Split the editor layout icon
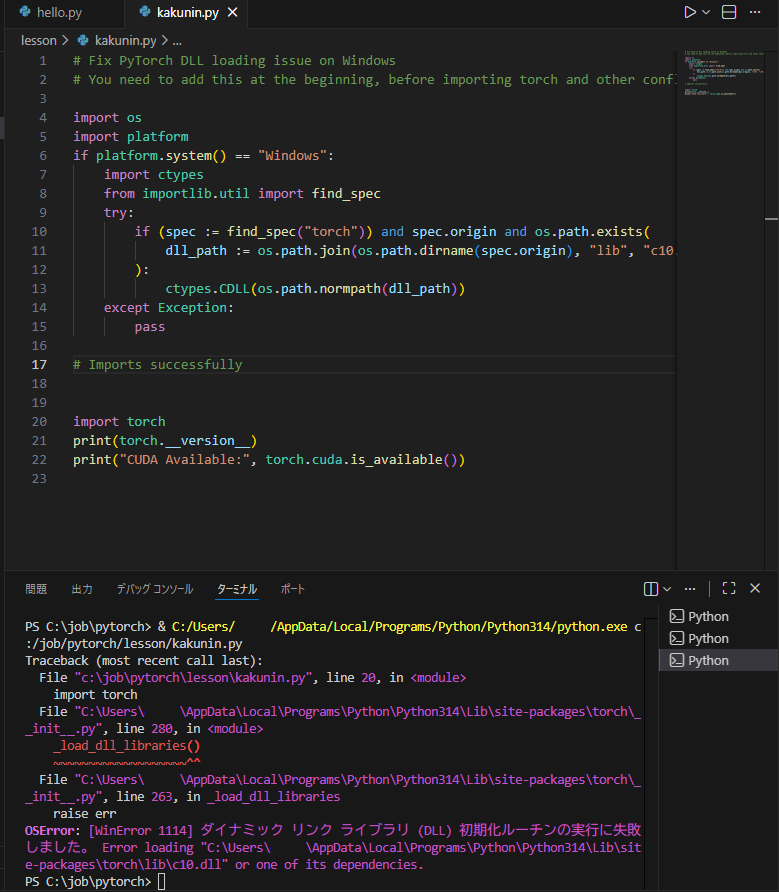This screenshot has height=892, width=779. tap(729, 12)
